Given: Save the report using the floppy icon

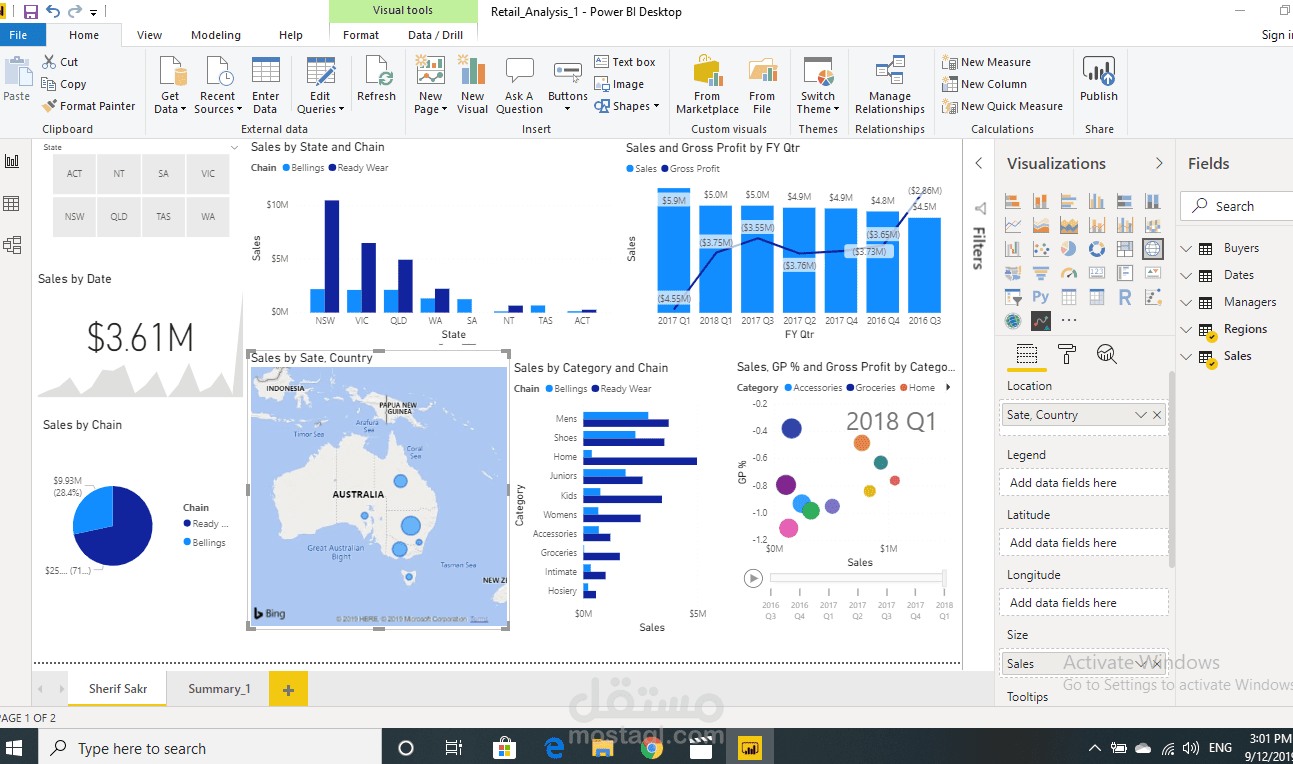Looking at the screenshot, I should 31,12.
